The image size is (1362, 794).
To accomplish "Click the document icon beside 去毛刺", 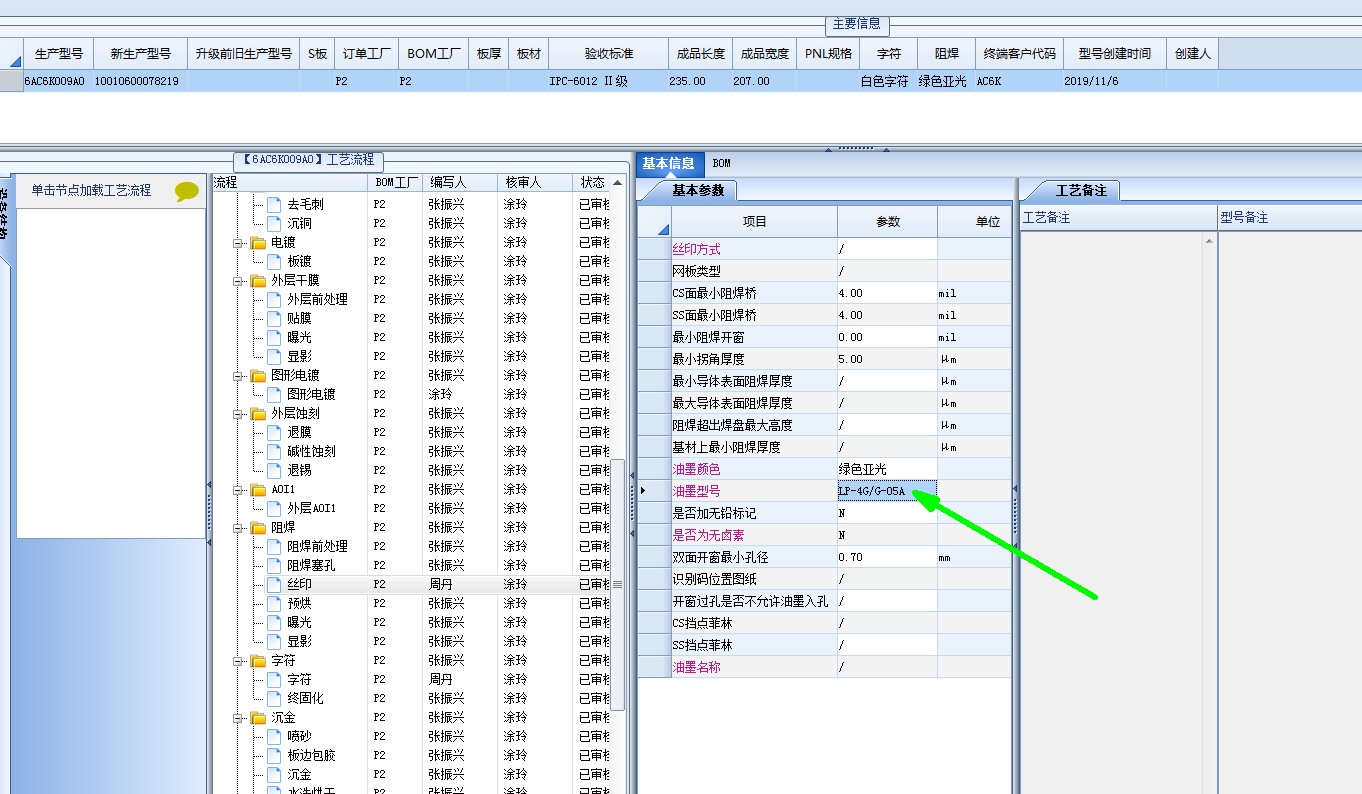I will click(x=274, y=204).
